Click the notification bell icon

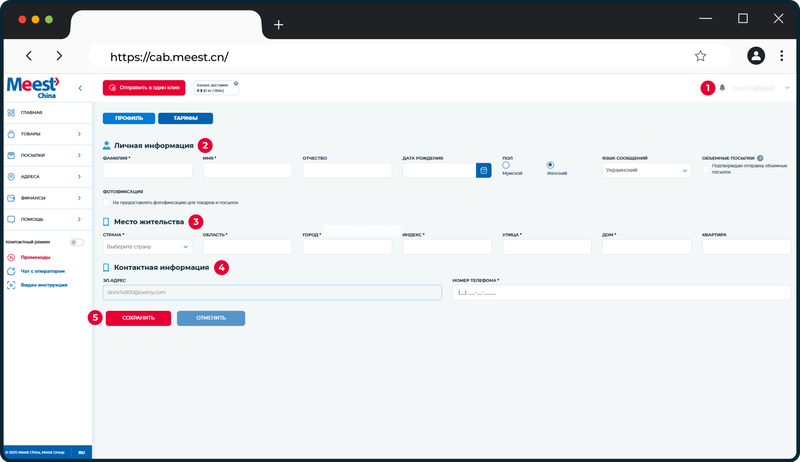722,88
